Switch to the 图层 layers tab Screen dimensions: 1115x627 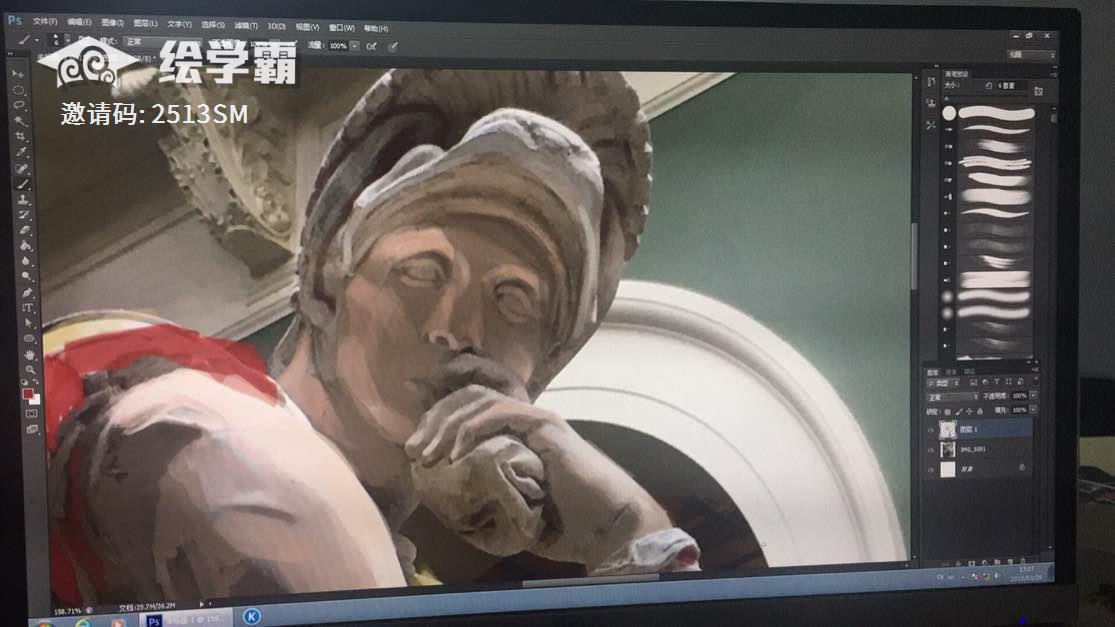tap(933, 372)
